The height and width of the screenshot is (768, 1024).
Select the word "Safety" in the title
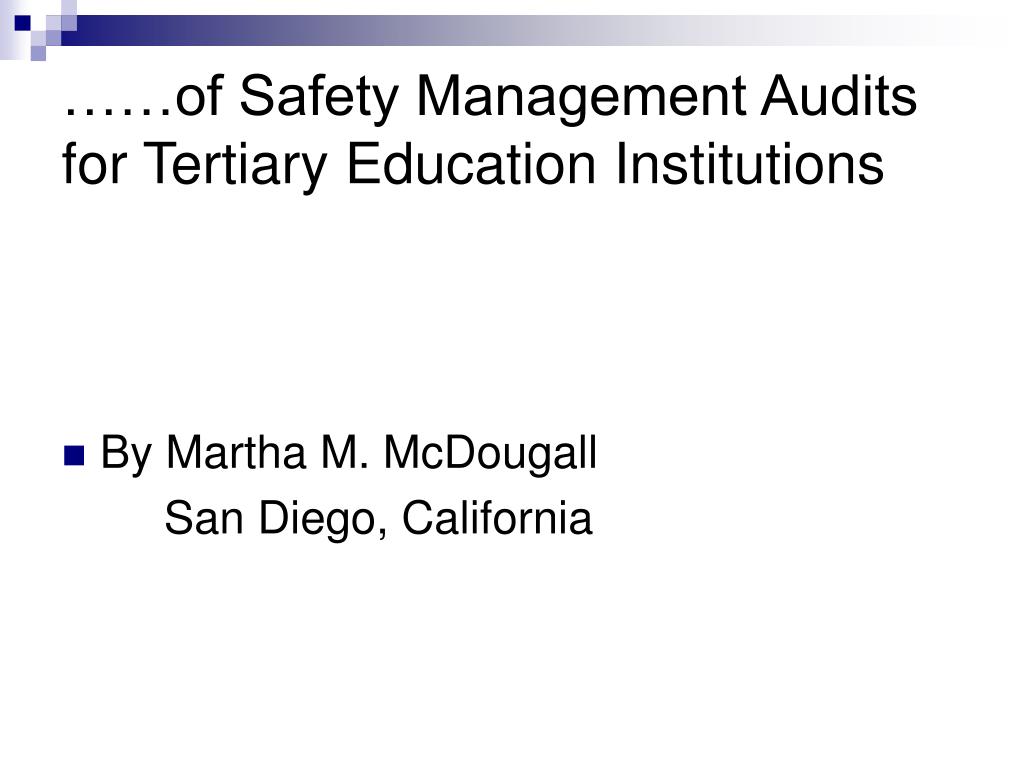click(319, 98)
